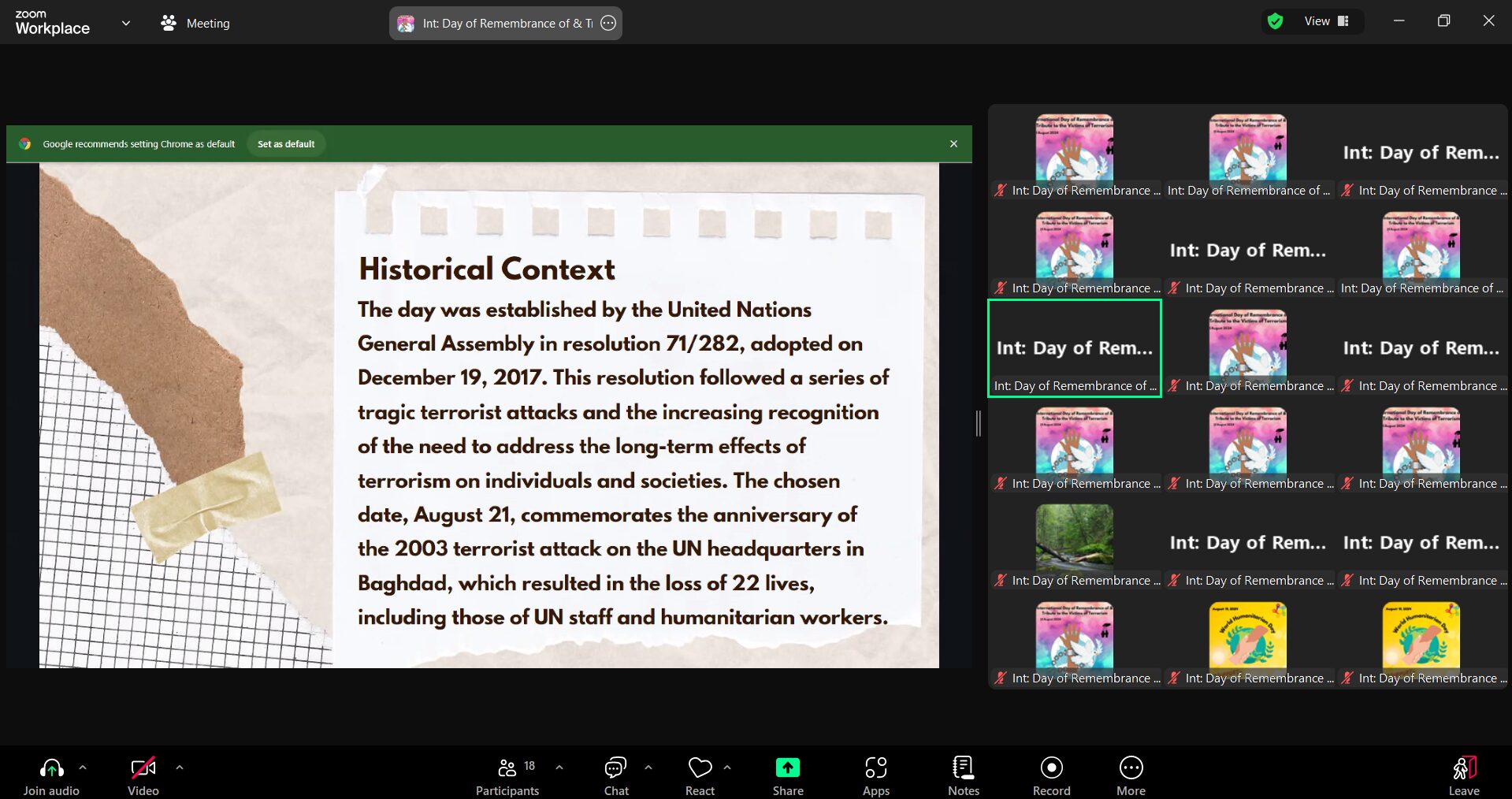Open the Participants list

[507, 776]
